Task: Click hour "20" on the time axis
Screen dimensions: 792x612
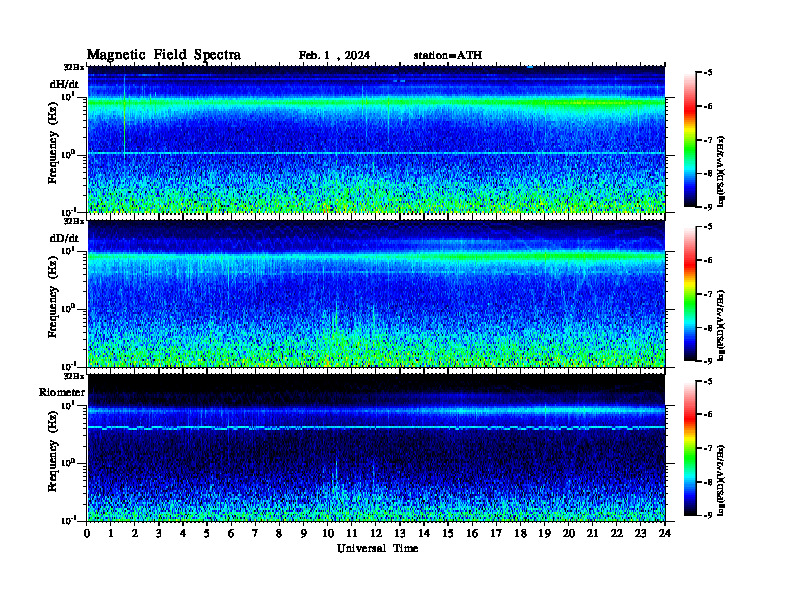Action: click(x=569, y=533)
